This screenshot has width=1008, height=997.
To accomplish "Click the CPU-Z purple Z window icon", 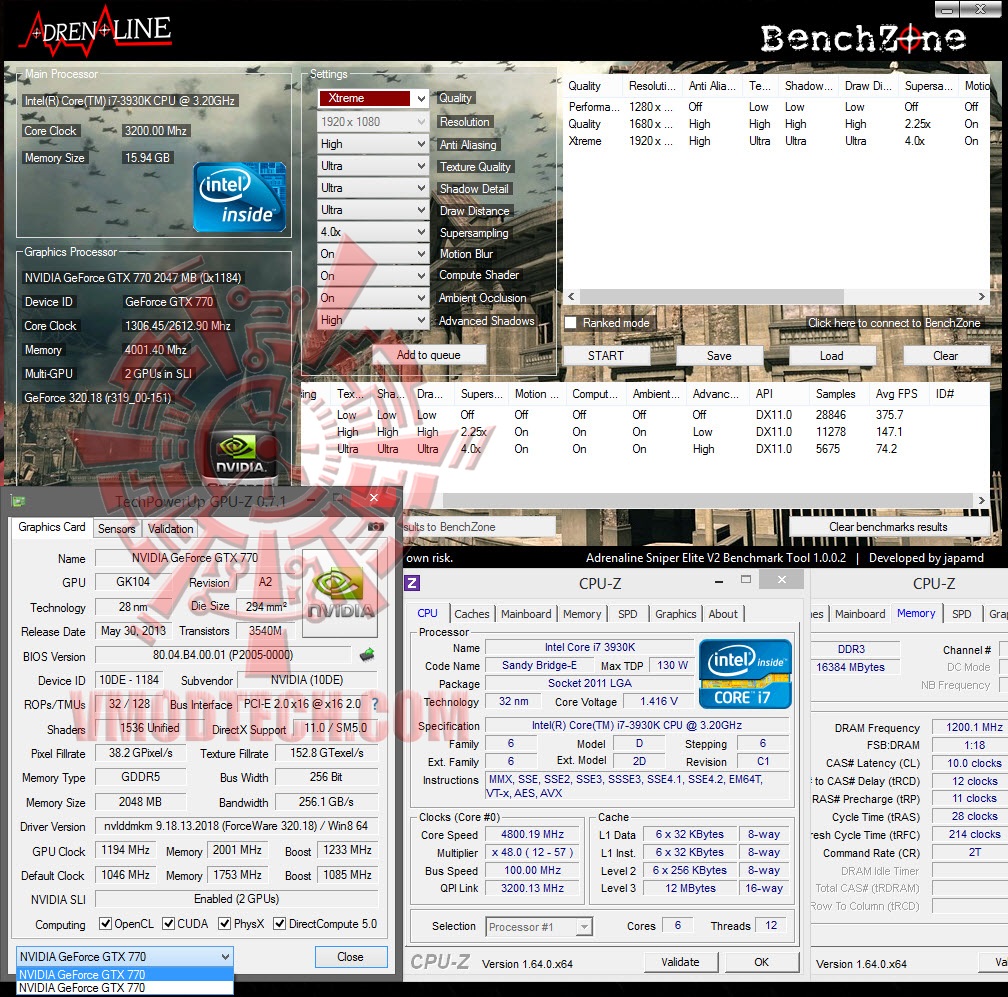I will click(412, 583).
